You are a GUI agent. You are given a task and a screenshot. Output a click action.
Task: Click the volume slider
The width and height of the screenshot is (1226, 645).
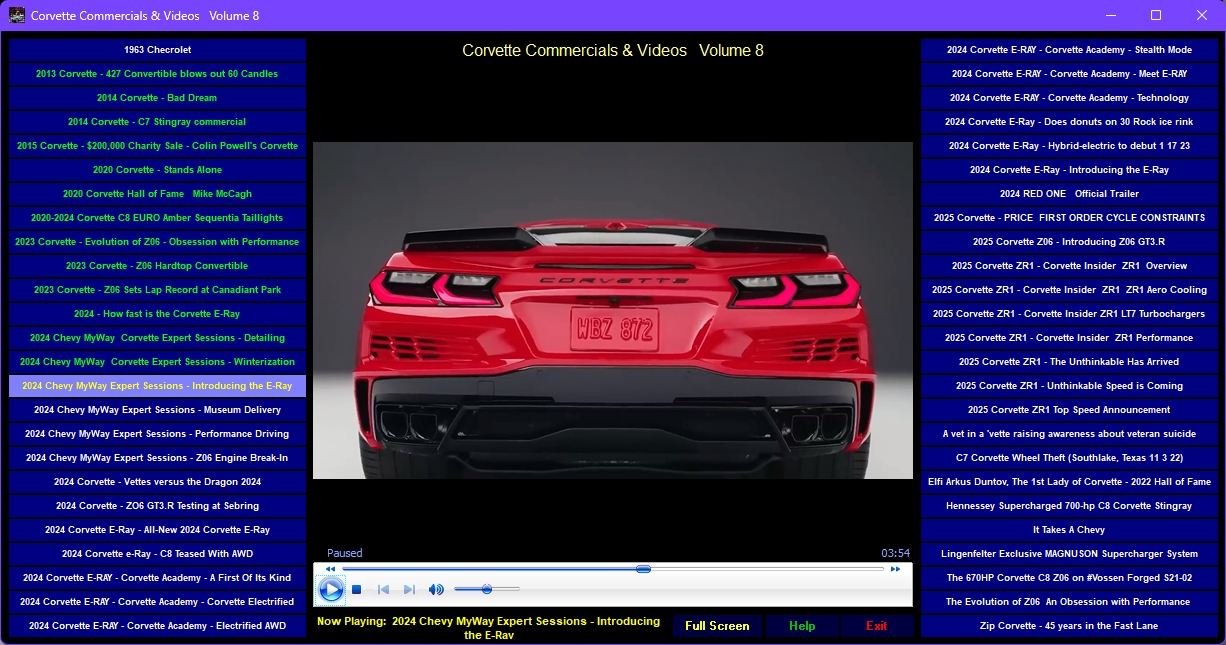tap(487, 590)
